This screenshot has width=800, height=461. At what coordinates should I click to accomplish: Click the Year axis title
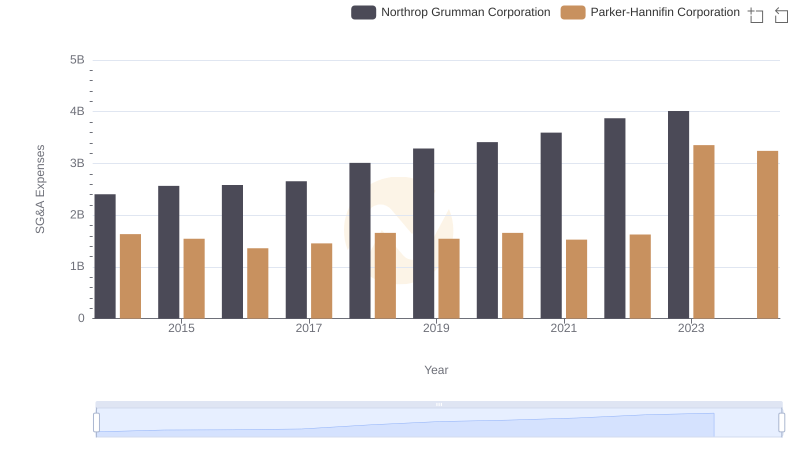(x=436, y=370)
